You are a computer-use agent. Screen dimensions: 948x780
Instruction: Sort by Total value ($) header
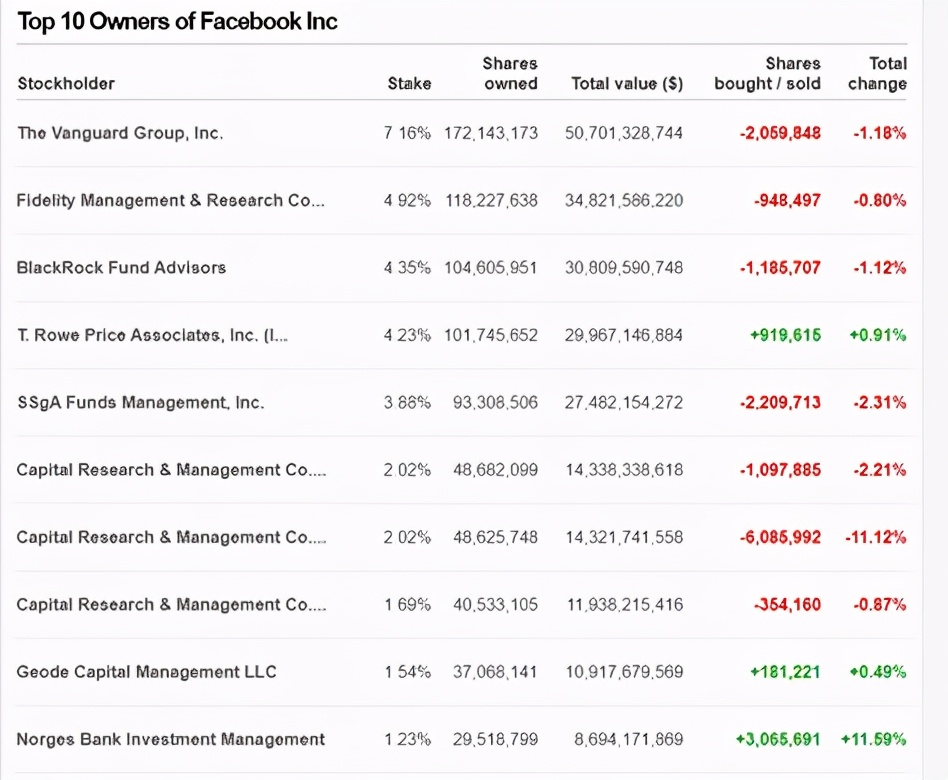click(x=626, y=84)
